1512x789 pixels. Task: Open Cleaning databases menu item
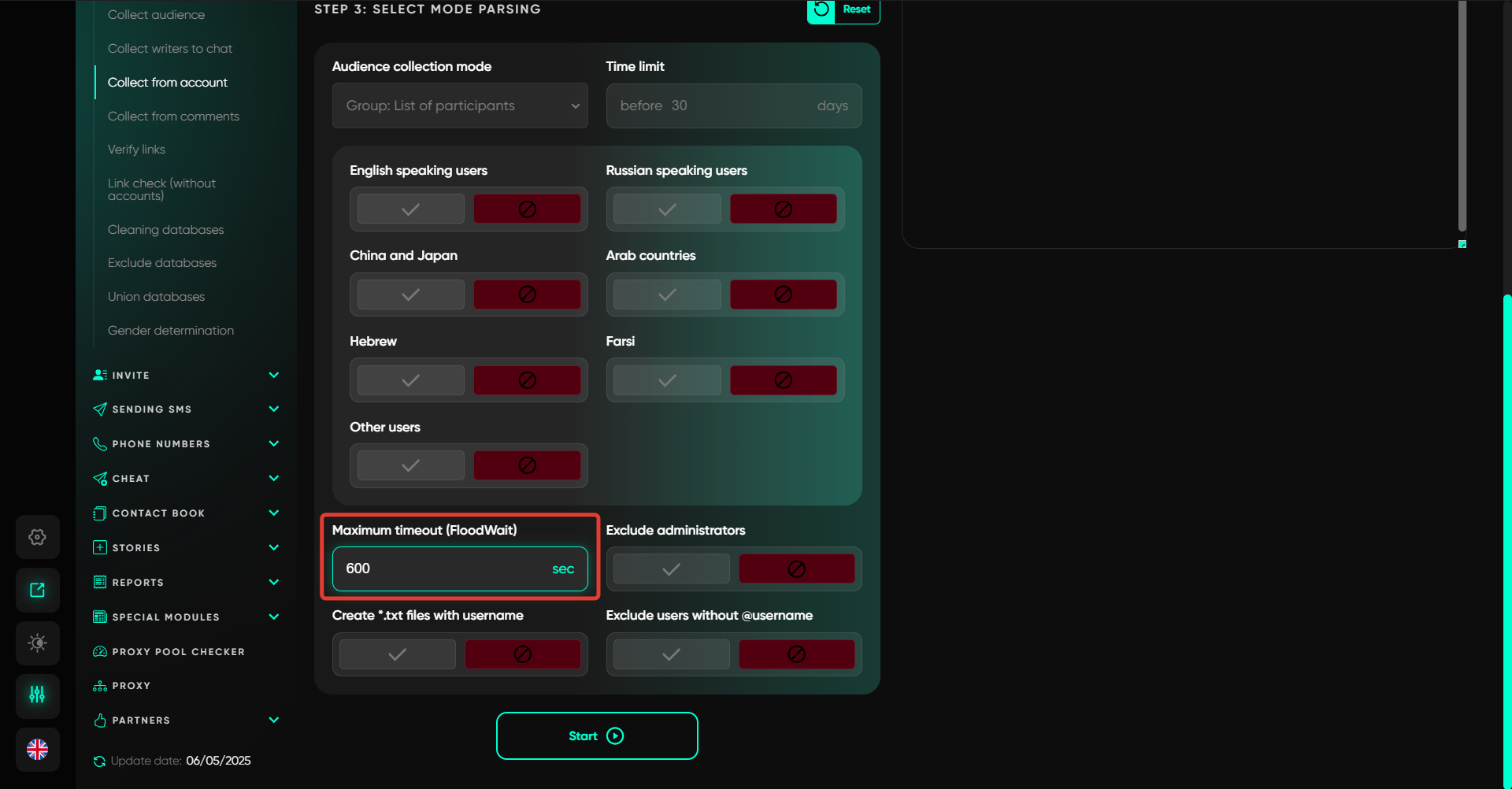pyautogui.click(x=165, y=230)
